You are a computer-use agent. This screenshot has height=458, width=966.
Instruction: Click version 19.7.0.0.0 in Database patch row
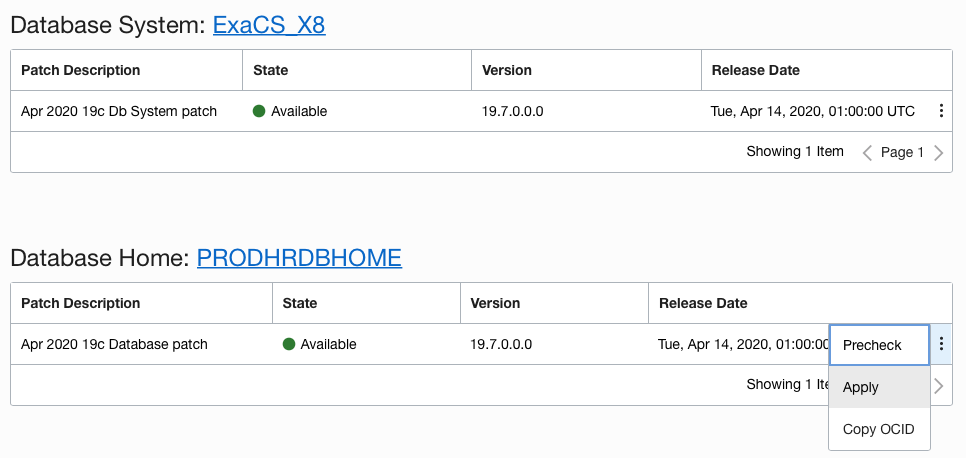(501, 344)
